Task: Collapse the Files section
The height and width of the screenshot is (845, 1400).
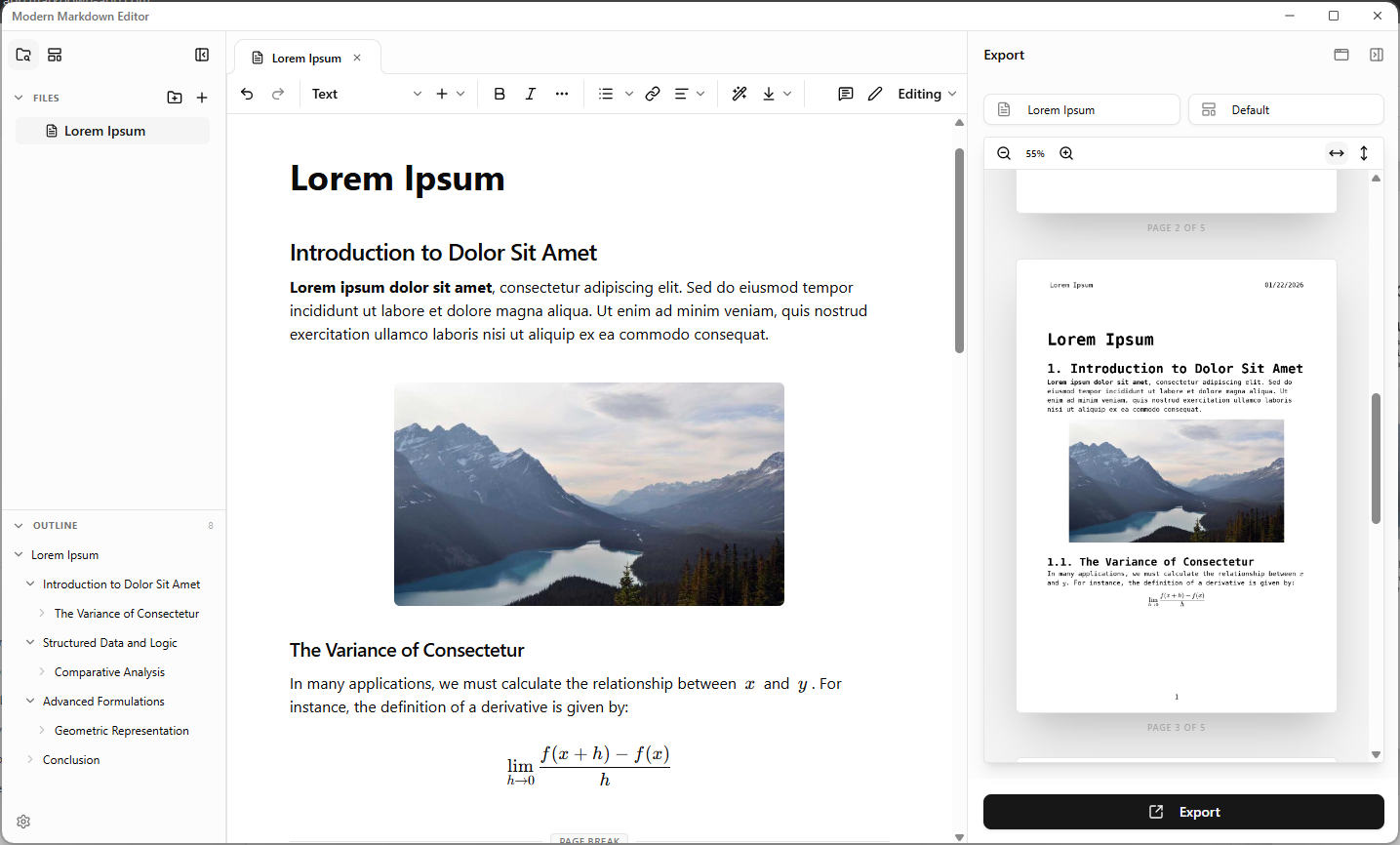Action: [19, 98]
